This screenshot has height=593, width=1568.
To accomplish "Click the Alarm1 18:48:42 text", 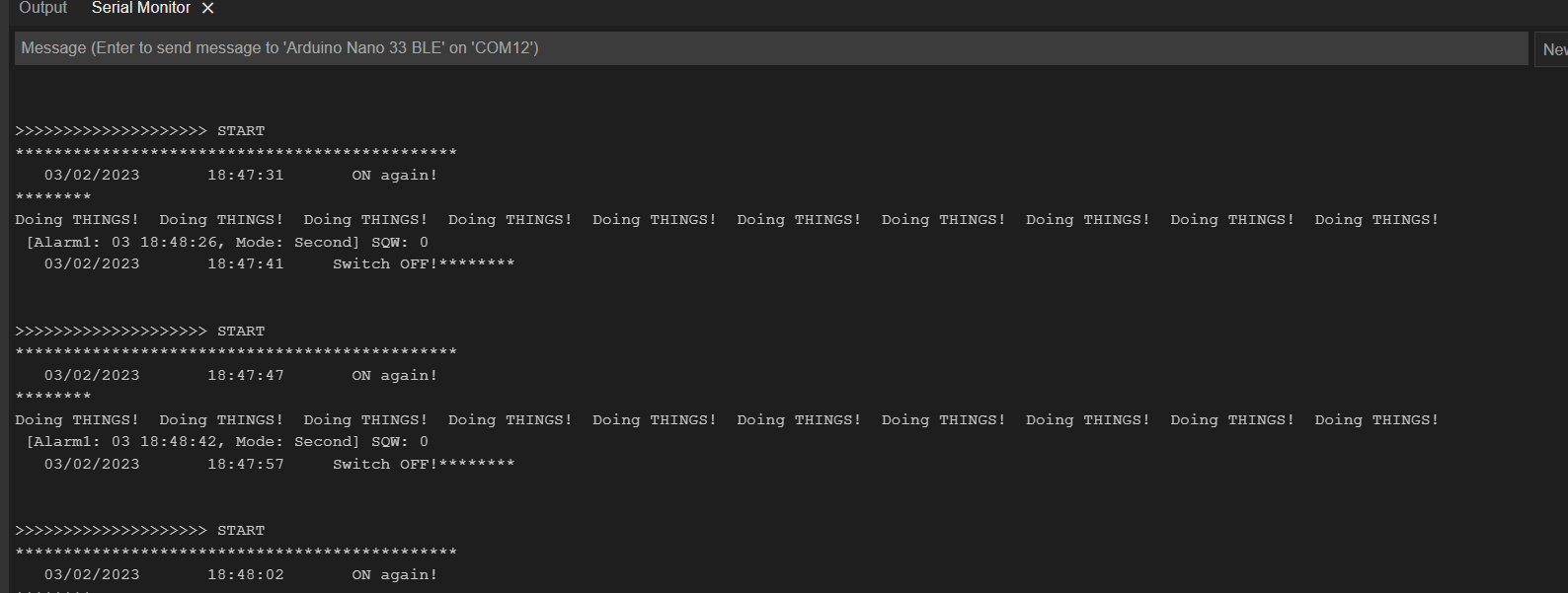I will pyautogui.click(x=124, y=442).
